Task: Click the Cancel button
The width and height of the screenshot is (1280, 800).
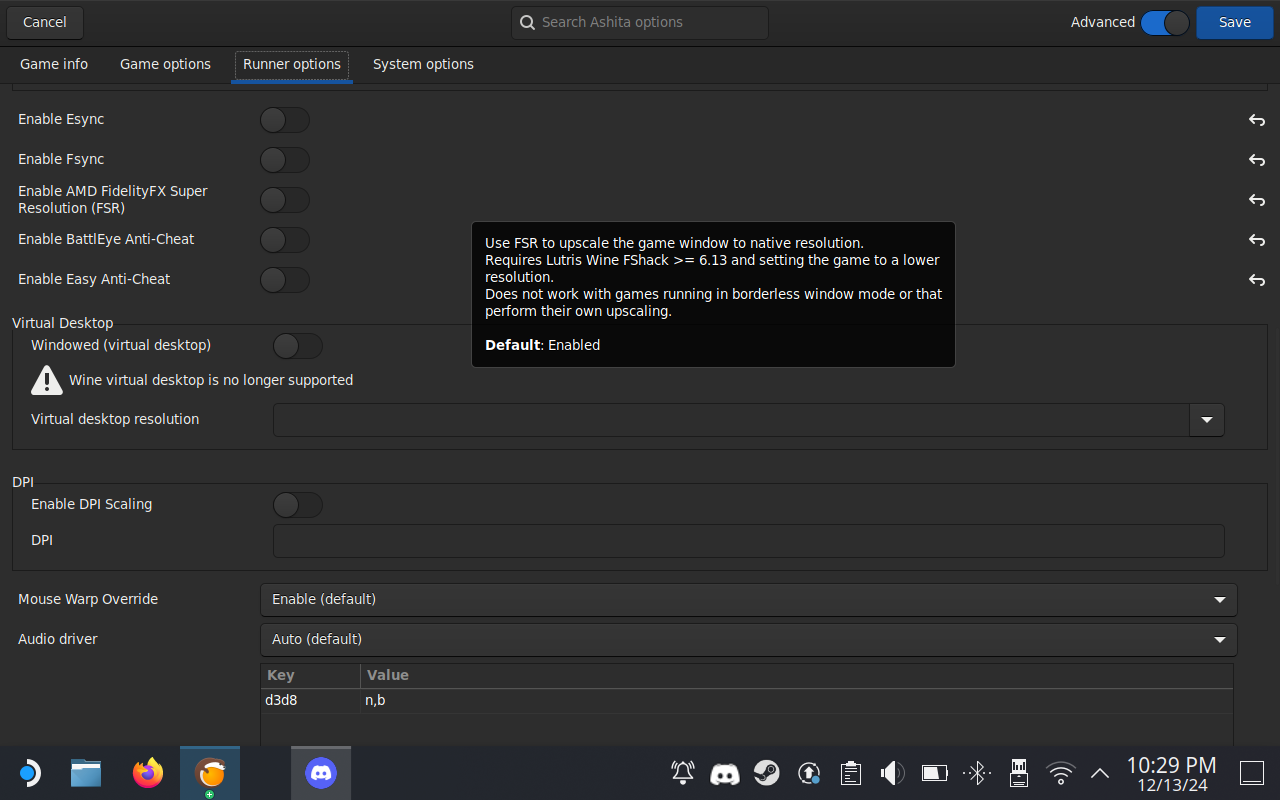Action: [45, 22]
